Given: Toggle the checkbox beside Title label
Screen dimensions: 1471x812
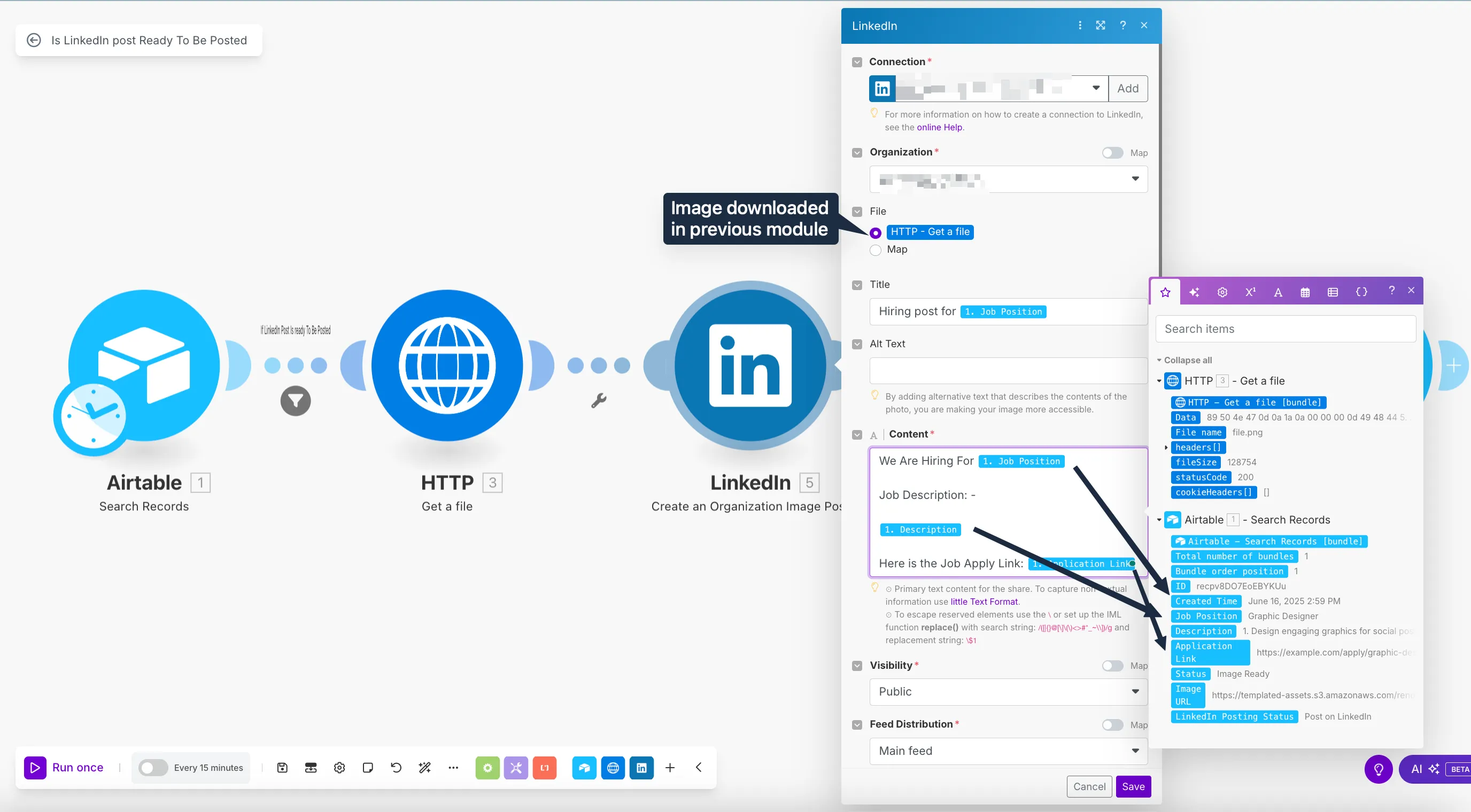Looking at the screenshot, I should 856,285.
